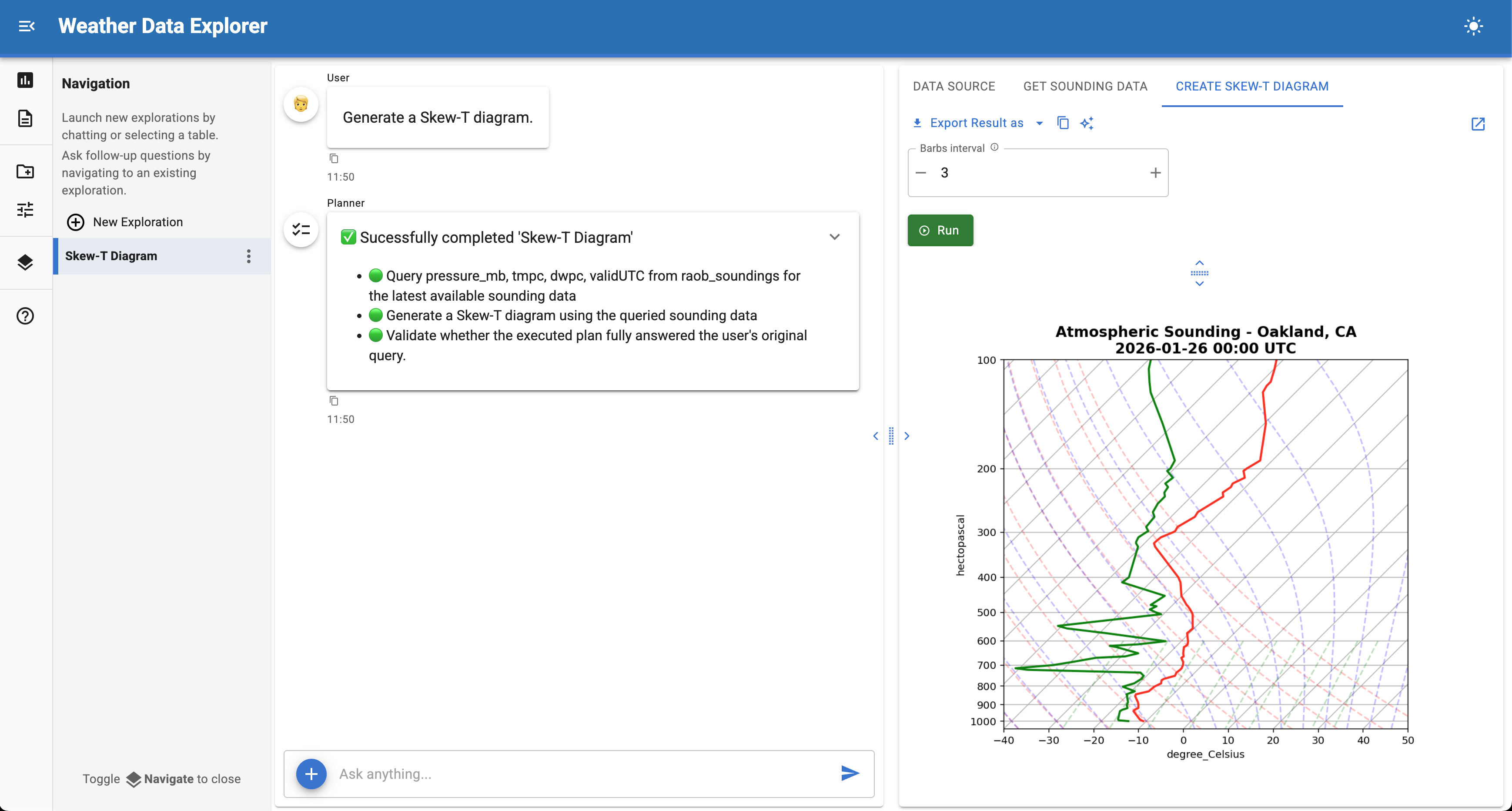The width and height of the screenshot is (1512, 811).
Task: Toggle the light/dark theme sun icon
Action: click(1473, 27)
